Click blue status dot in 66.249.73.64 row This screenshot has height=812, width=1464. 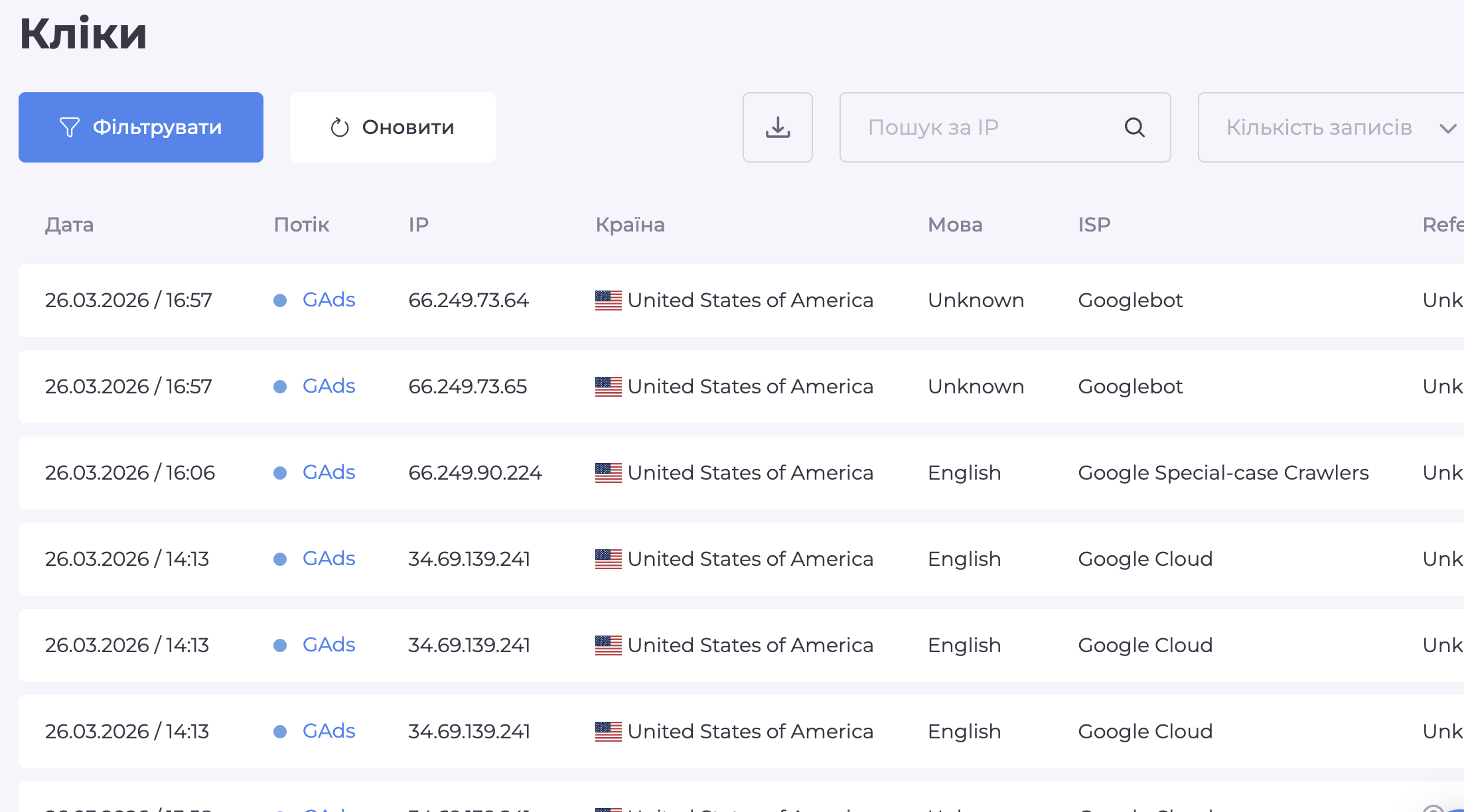280,301
